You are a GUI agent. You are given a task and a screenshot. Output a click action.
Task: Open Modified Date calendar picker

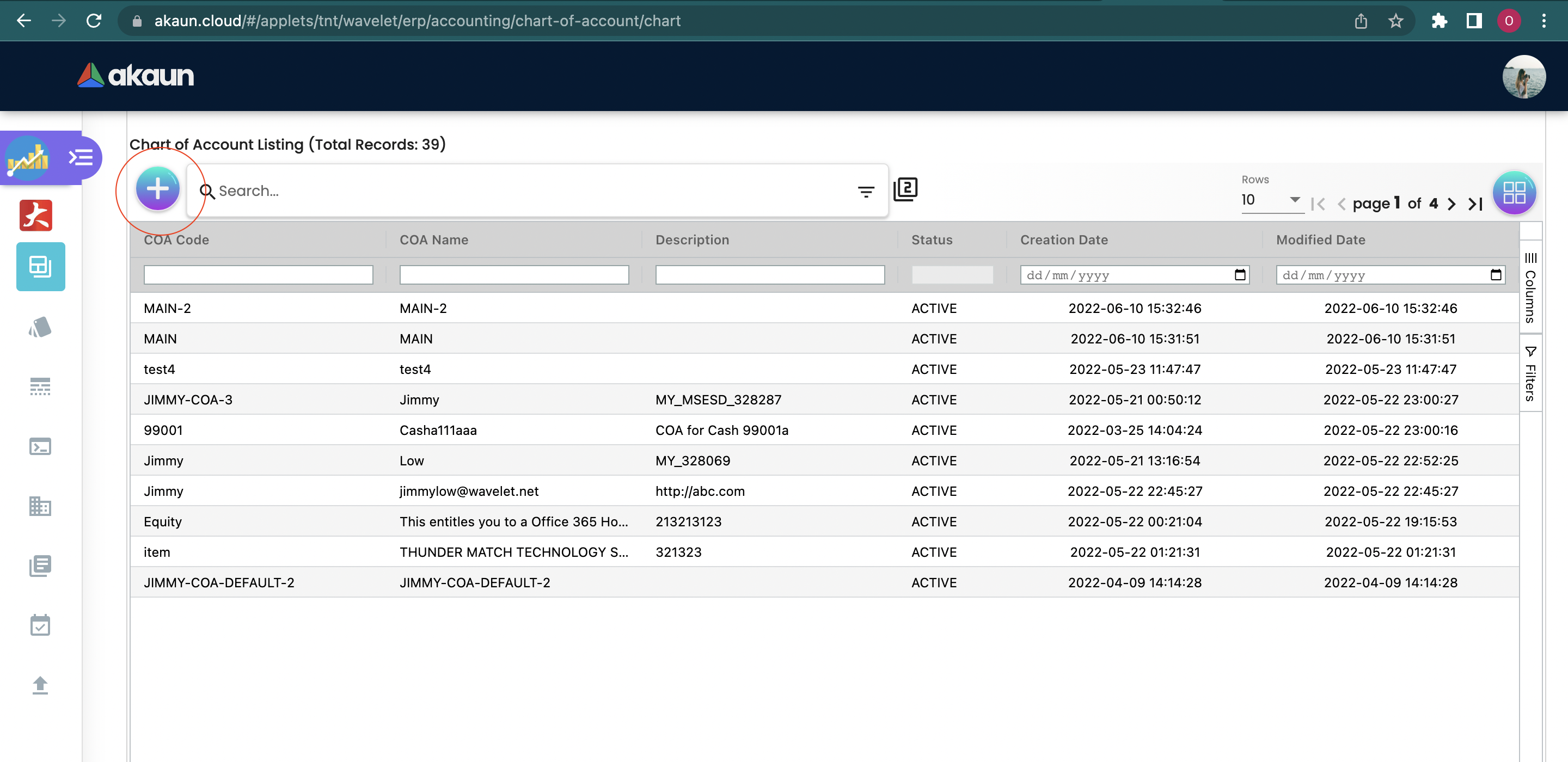(1495, 275)
